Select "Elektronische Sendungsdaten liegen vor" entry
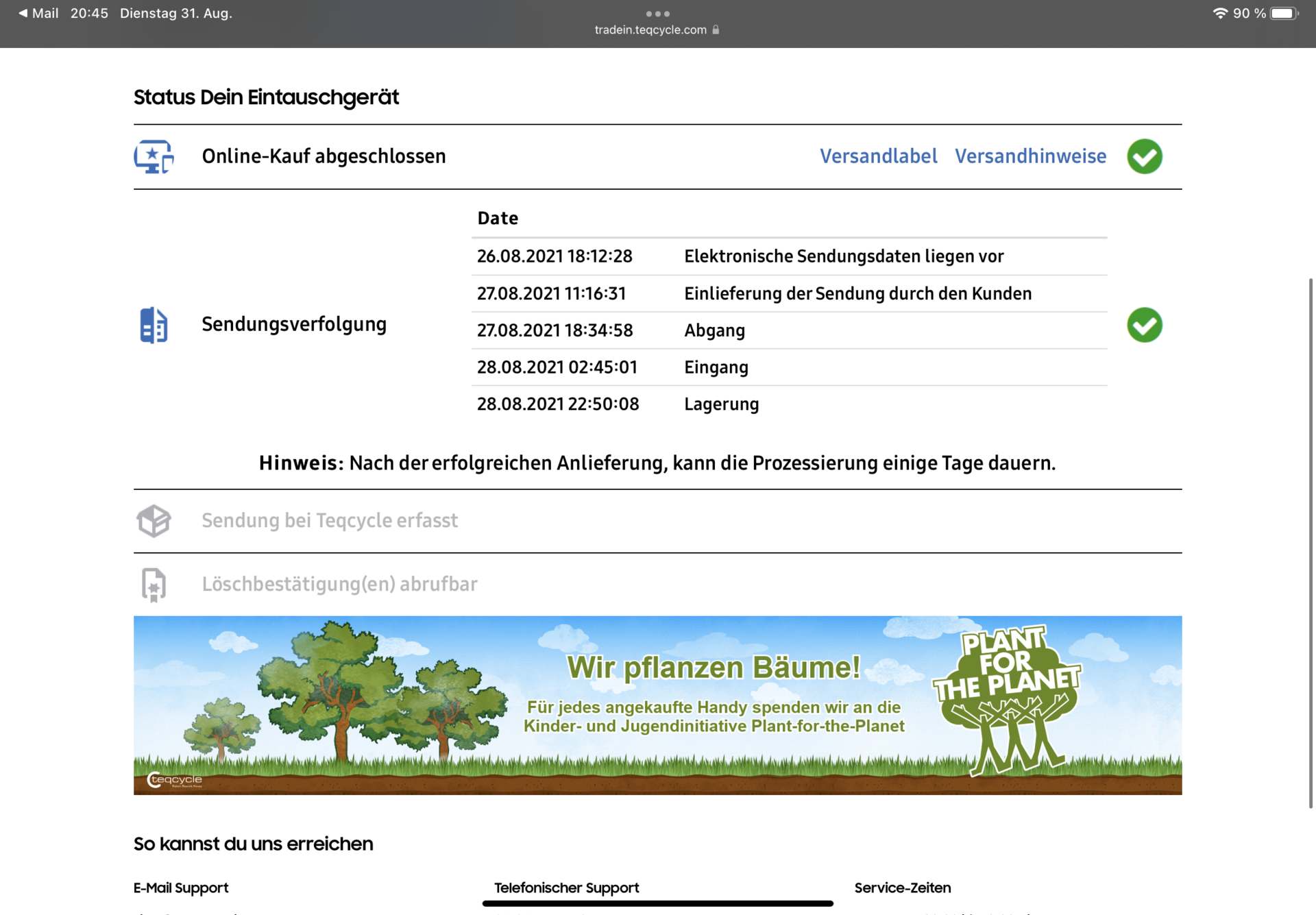The height and width of the screenshot is (915, 1316). tap(844, 256)
